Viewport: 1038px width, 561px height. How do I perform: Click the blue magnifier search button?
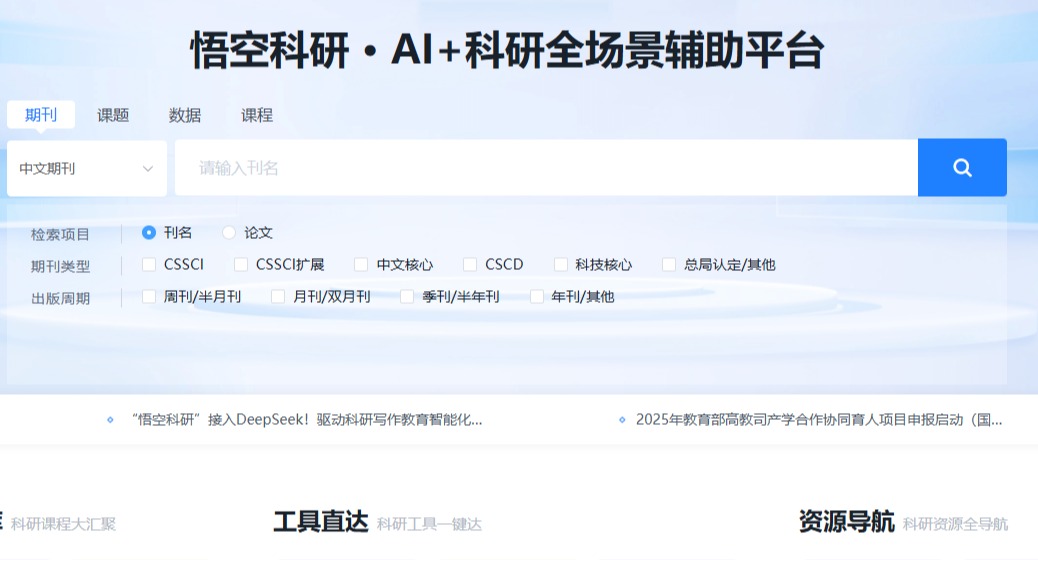pos(961,168)
